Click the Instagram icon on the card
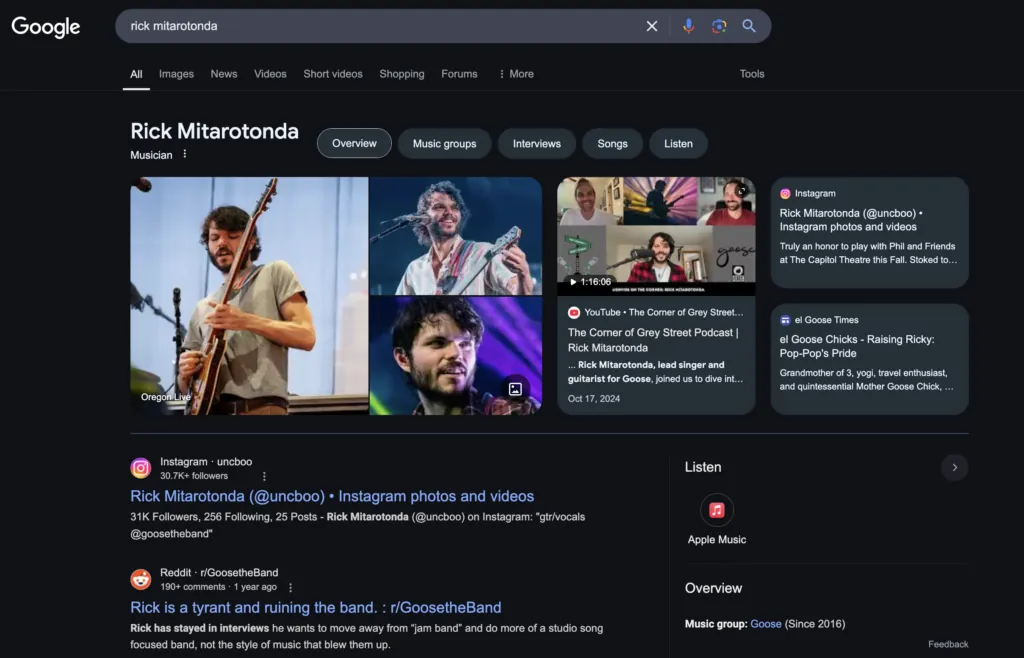 (785, 193)
